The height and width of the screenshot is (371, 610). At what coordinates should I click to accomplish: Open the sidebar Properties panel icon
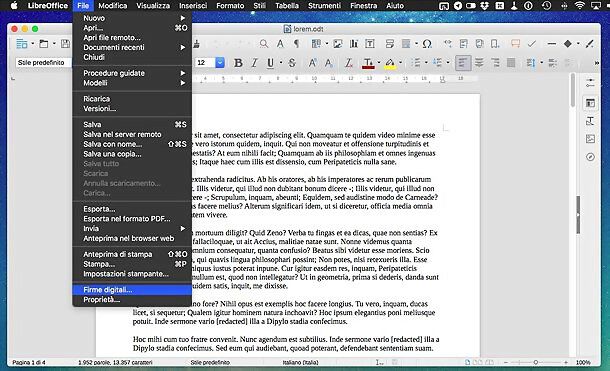[590, 103]
